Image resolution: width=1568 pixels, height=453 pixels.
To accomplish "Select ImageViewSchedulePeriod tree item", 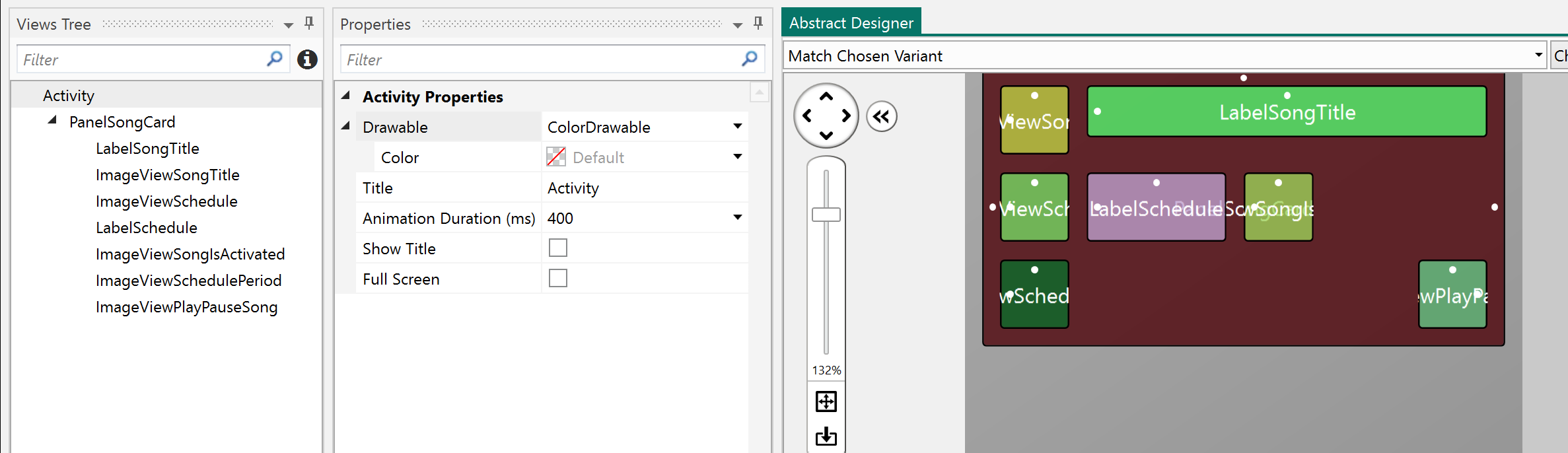I will (x=189, y=281).
